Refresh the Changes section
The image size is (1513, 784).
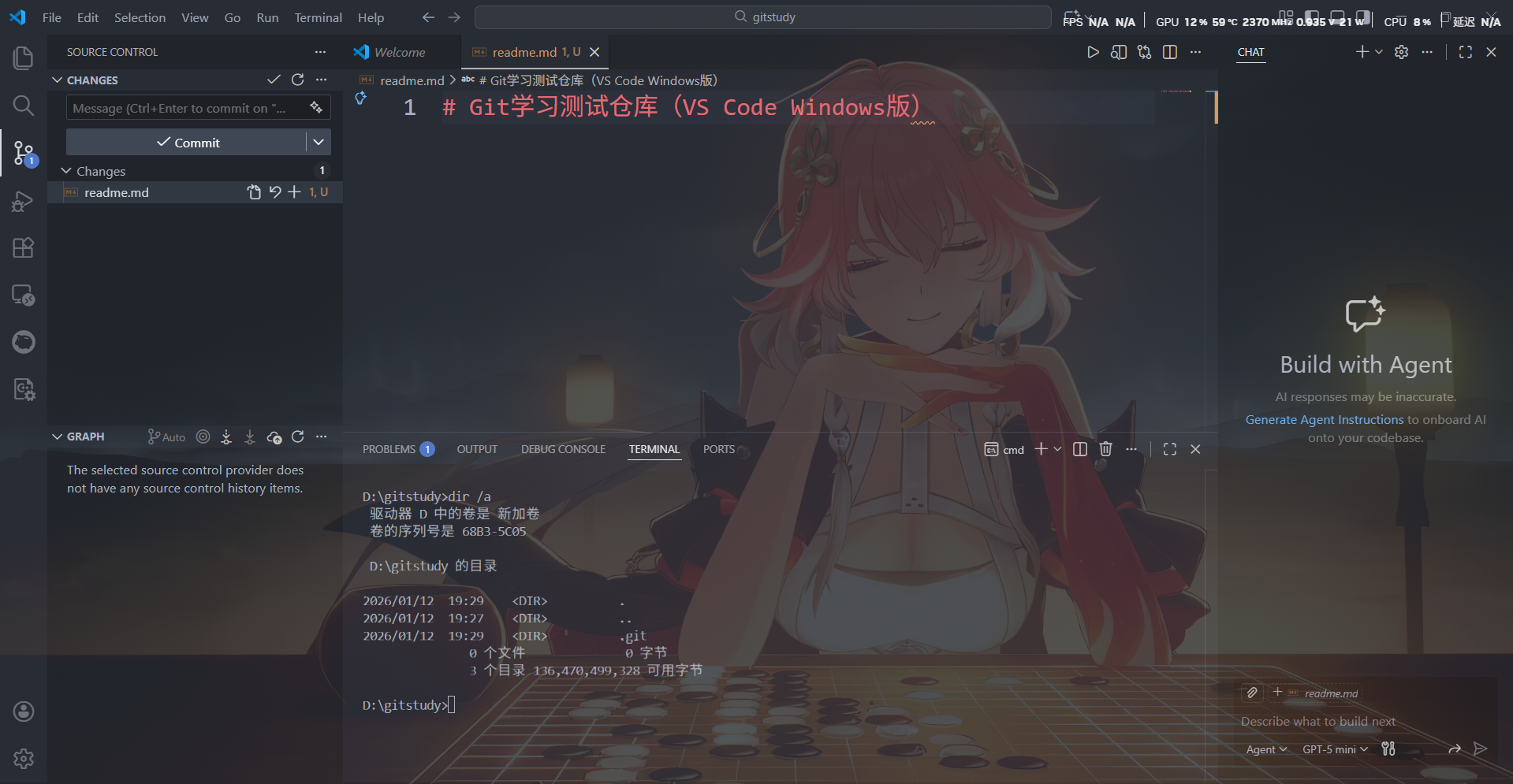tap(297, 80)
